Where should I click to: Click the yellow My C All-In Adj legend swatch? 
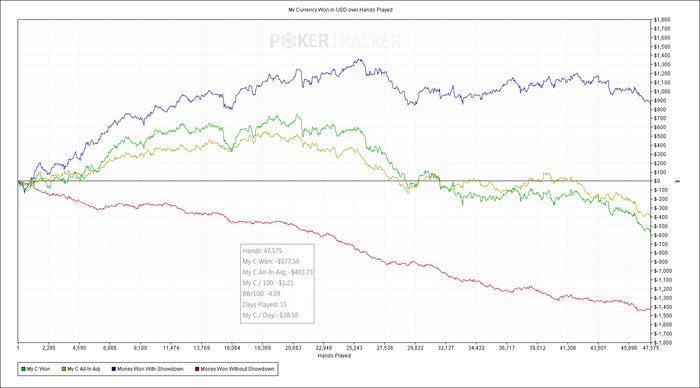(x=64, y=369)
